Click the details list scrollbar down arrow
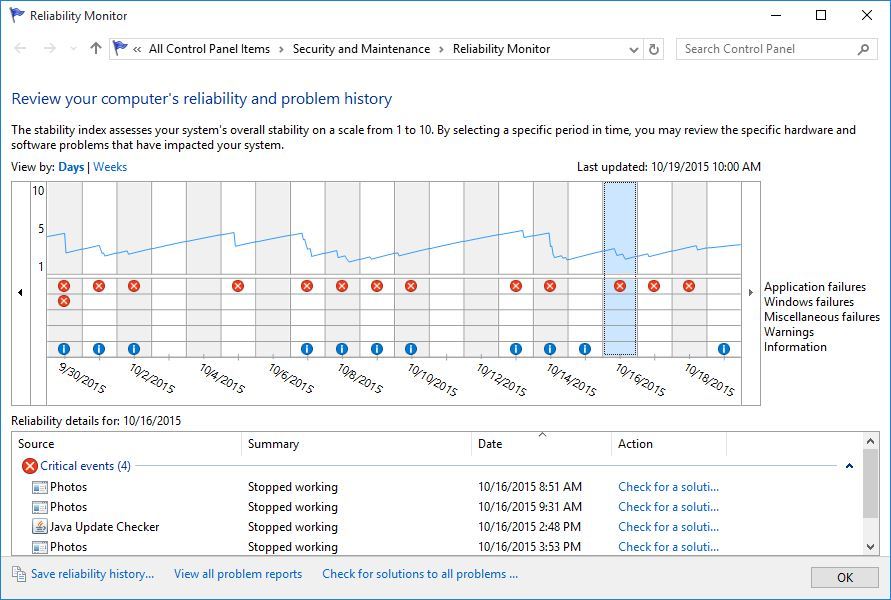Viewport: 891px width, 600px height. 870,547
